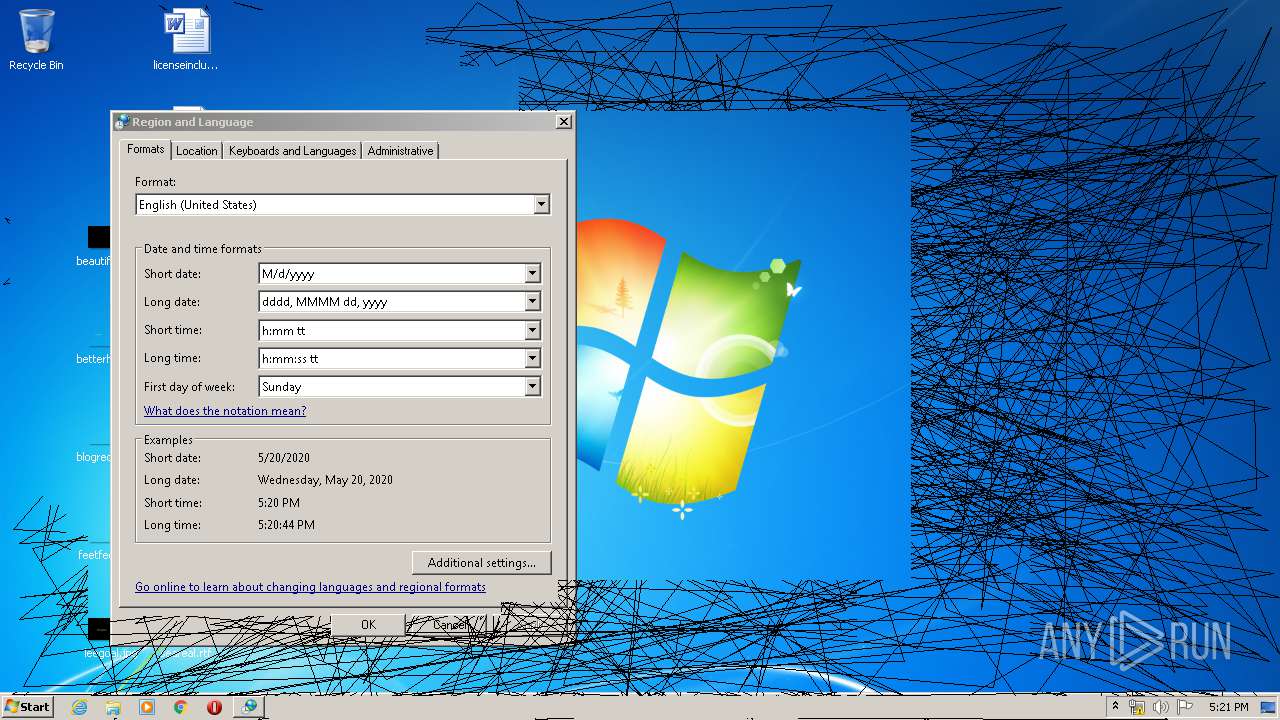Image resolution: width=1280 pixels, height=720 pixels.
Task: Select the Region and Language taskbar item
Action: coord(249,707)
